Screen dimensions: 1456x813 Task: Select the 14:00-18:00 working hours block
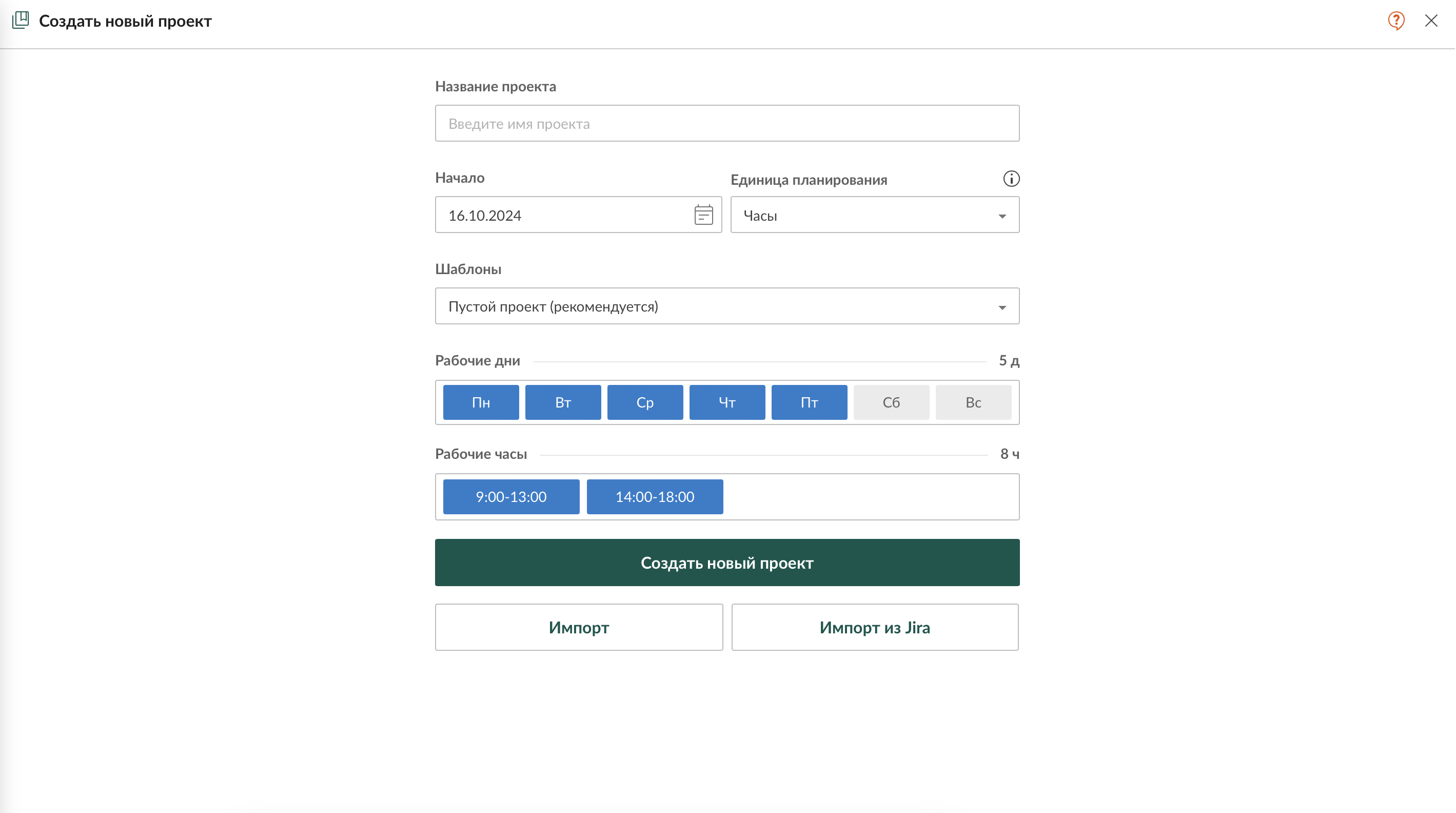(x=655, y=497)
